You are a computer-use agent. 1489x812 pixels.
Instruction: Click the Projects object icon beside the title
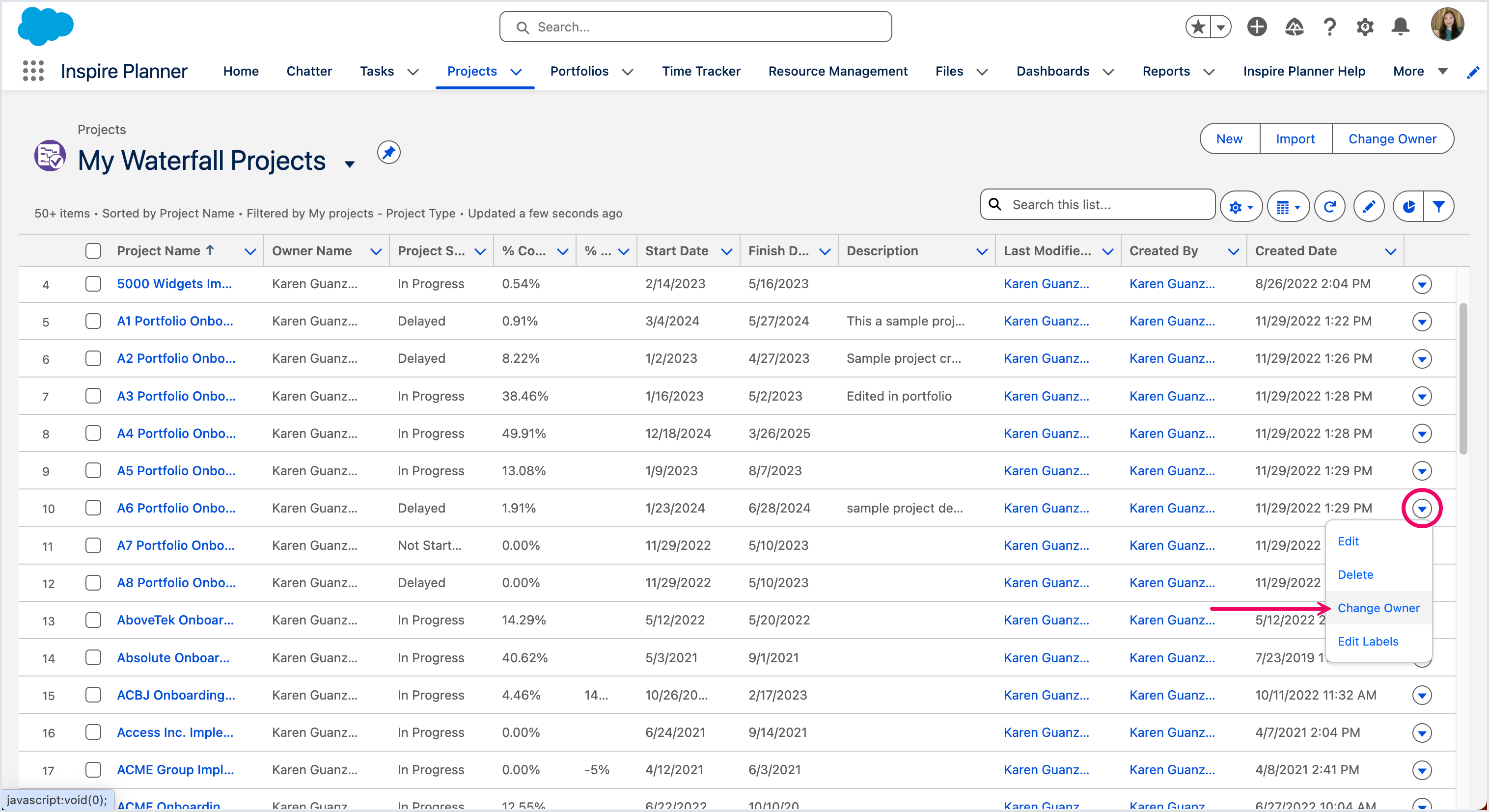pos(50,156)
